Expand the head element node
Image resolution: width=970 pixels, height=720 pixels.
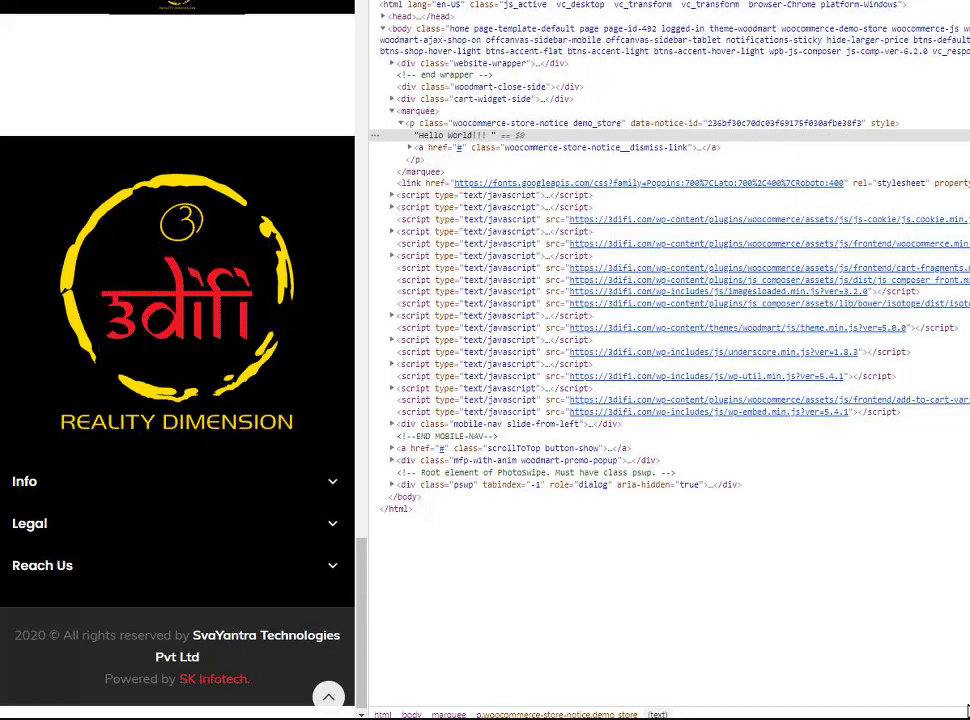coord(384,17)
